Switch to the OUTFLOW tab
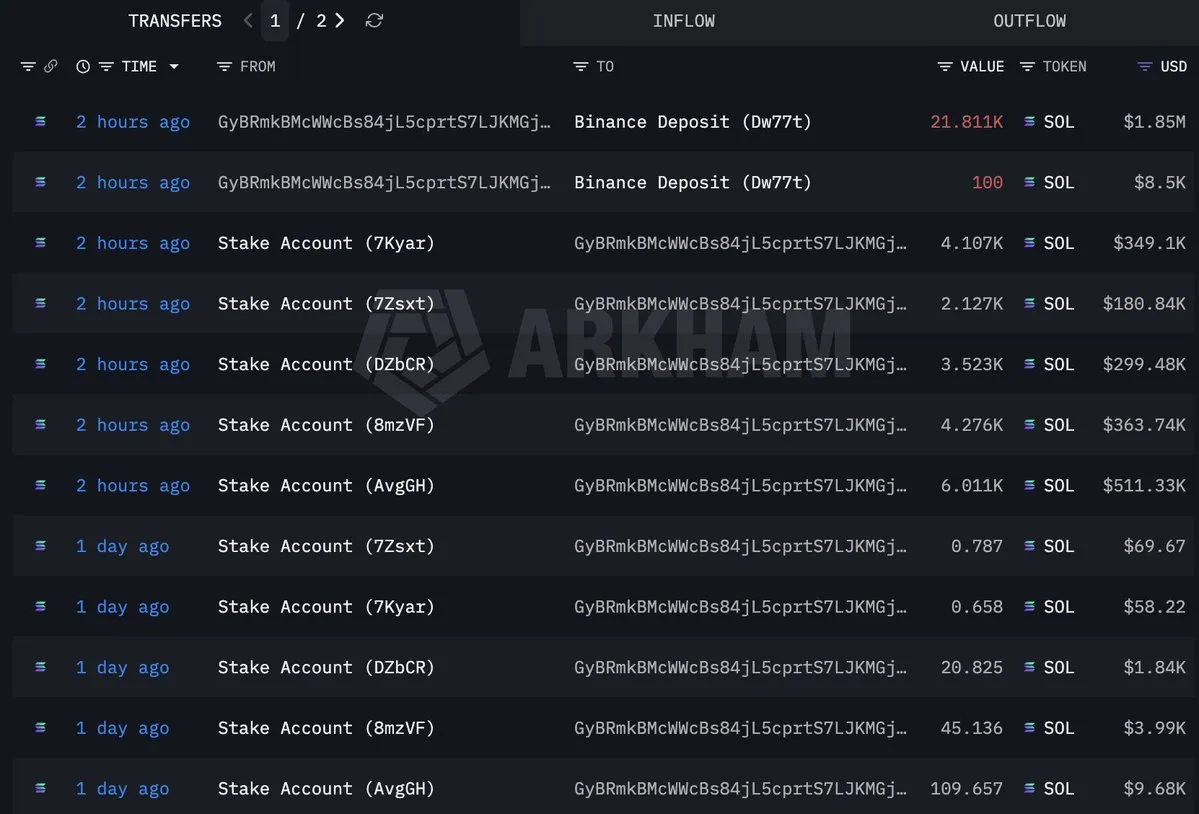 (1029, 21)
